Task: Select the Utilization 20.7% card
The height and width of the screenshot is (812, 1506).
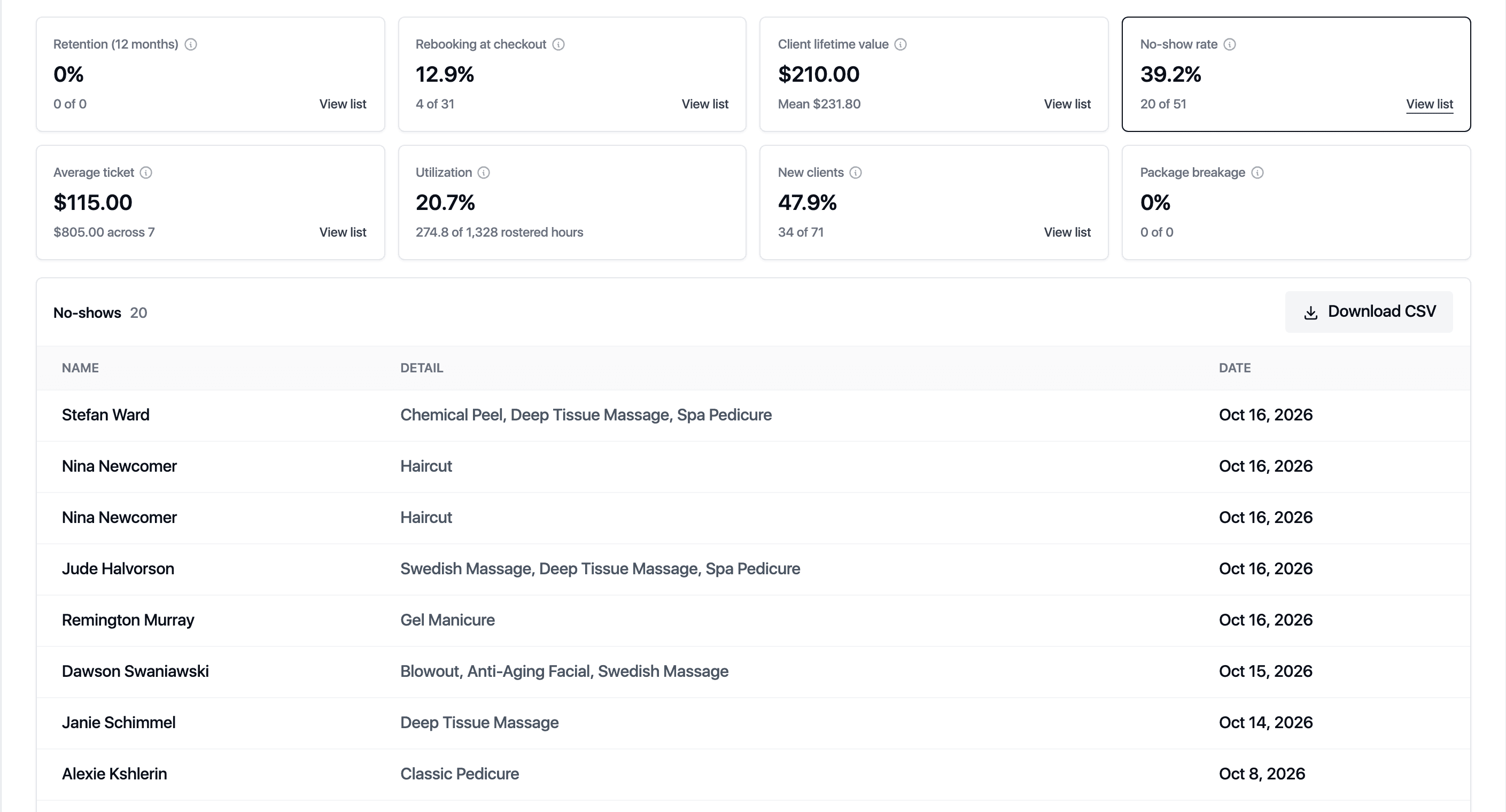Action: tap(572, 202)
